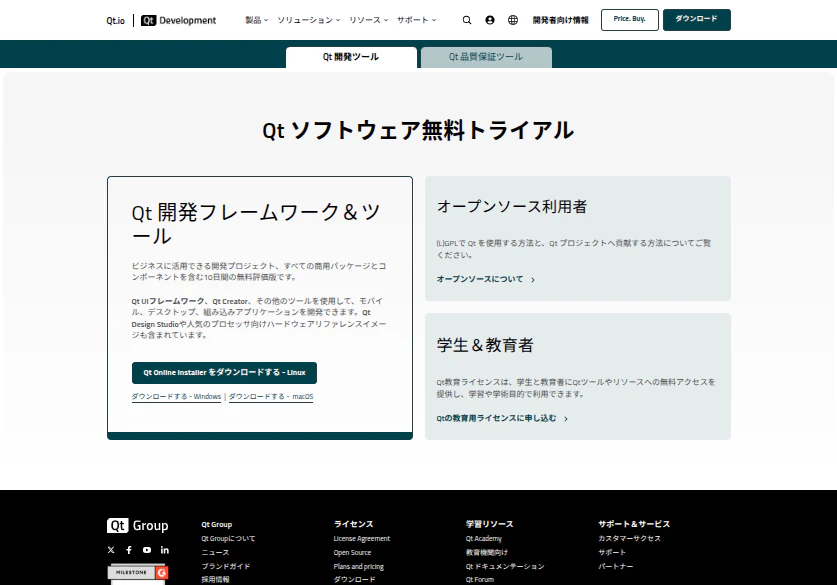The width and height of the screenshot is (837, 585).
Task: Open Open Source footer link
Action: pyautogui.click(x=352, y=552)
